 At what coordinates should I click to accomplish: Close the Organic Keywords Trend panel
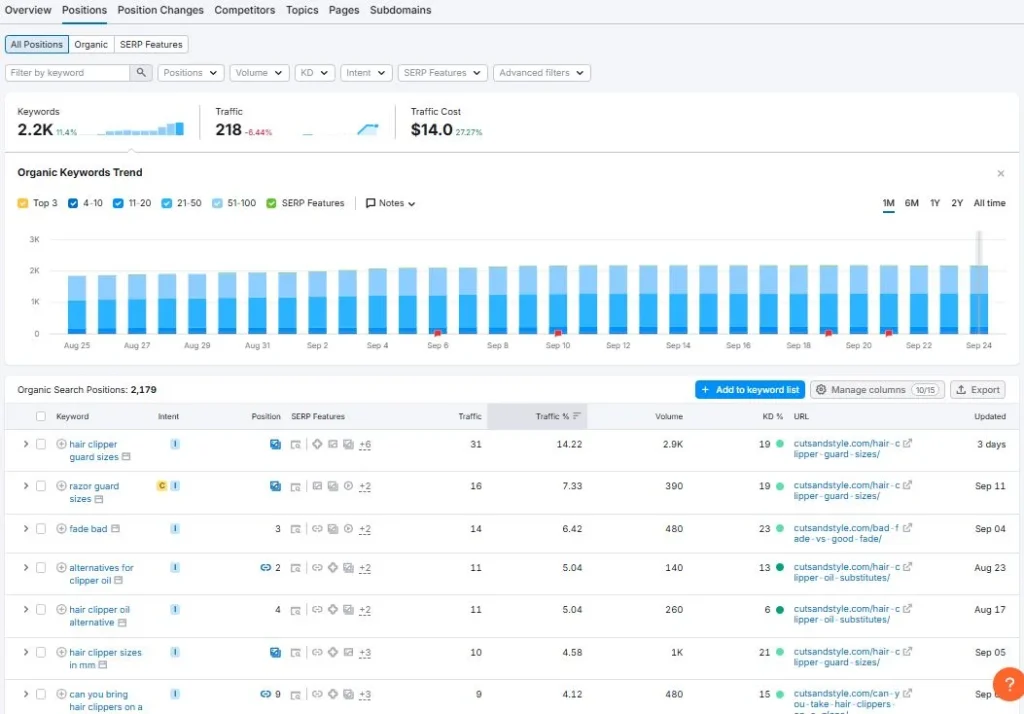pos(1000,173)
